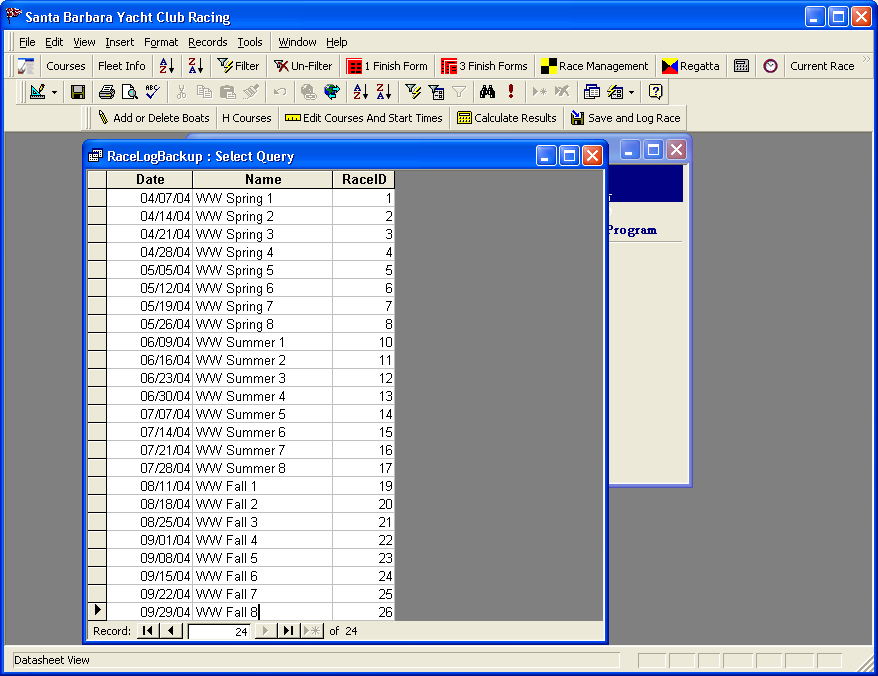
Task: Open the Database Window icon
Action: 592,92
